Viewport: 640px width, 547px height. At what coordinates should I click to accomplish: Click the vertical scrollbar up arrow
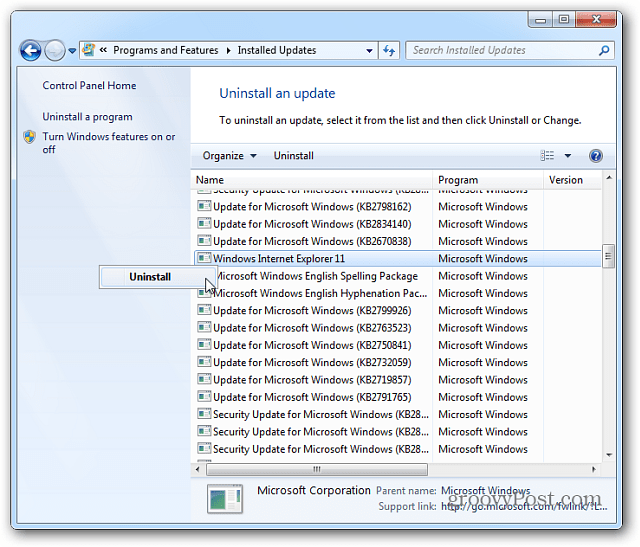click(x=609, y=178)
